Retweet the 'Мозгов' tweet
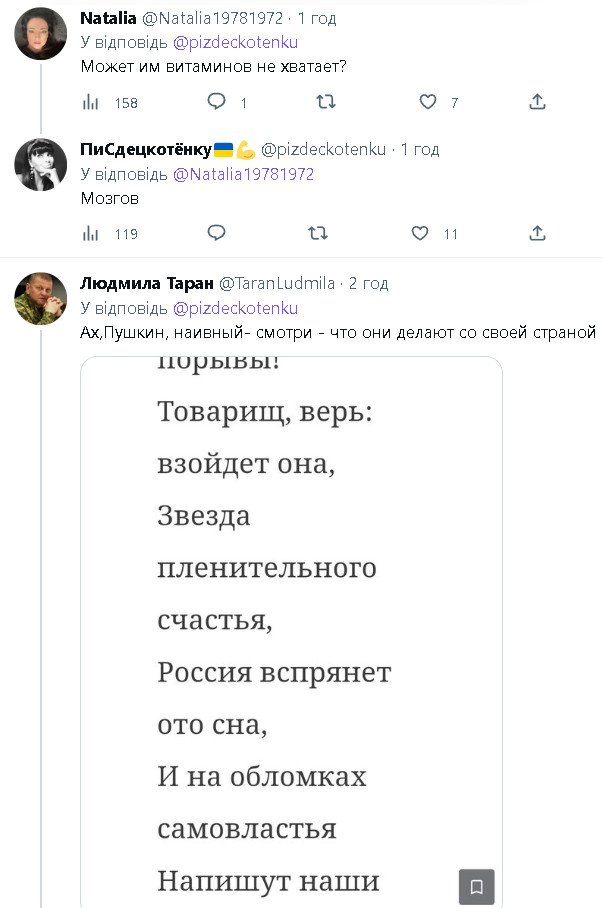Image resolution: width=603 pixels, height=908 pixels. [318, 234]
